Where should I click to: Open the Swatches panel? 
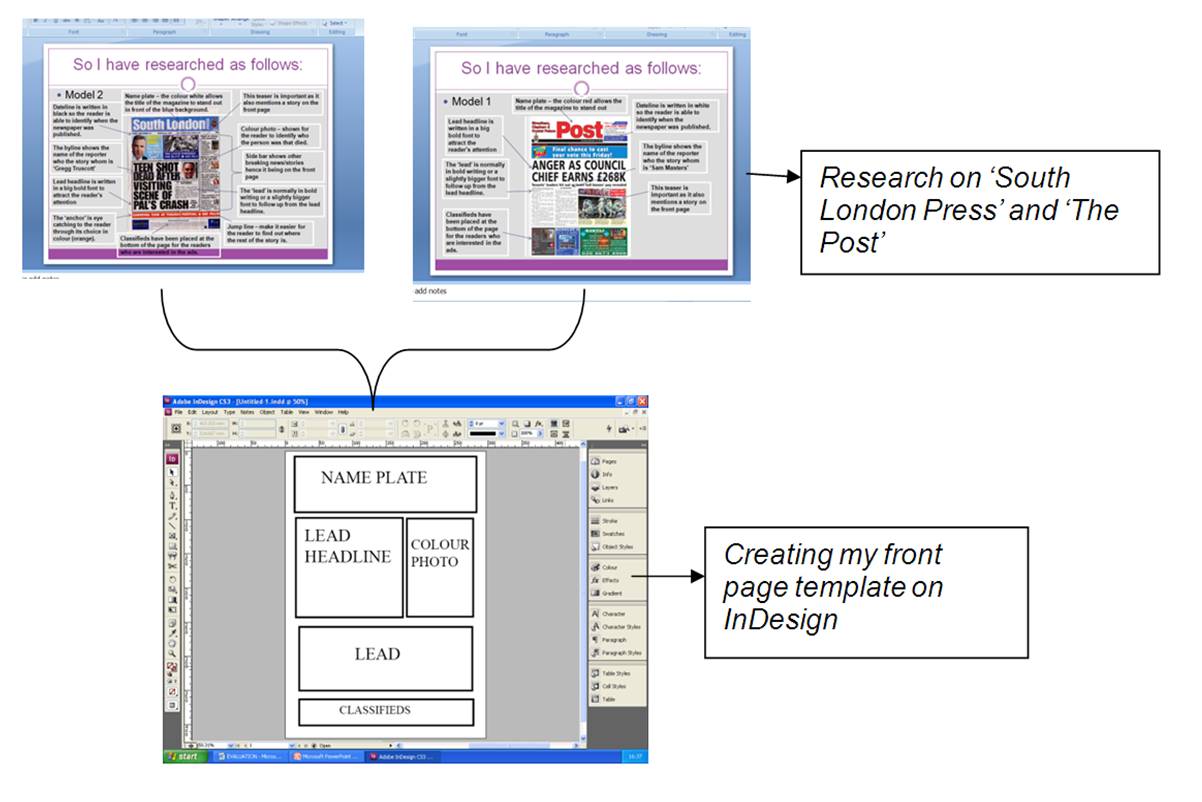coord(608,533)
